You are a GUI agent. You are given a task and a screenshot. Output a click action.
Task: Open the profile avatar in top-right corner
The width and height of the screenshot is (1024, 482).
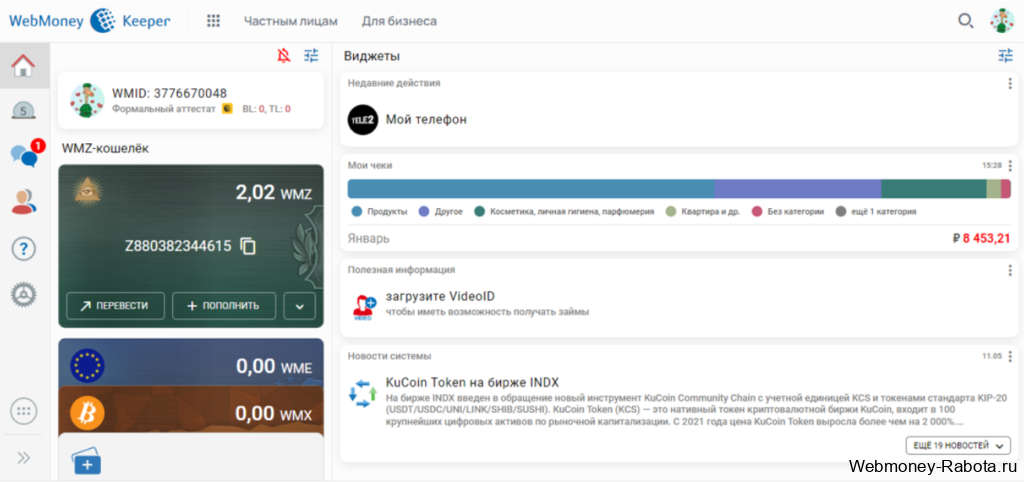click(1002, 21)
